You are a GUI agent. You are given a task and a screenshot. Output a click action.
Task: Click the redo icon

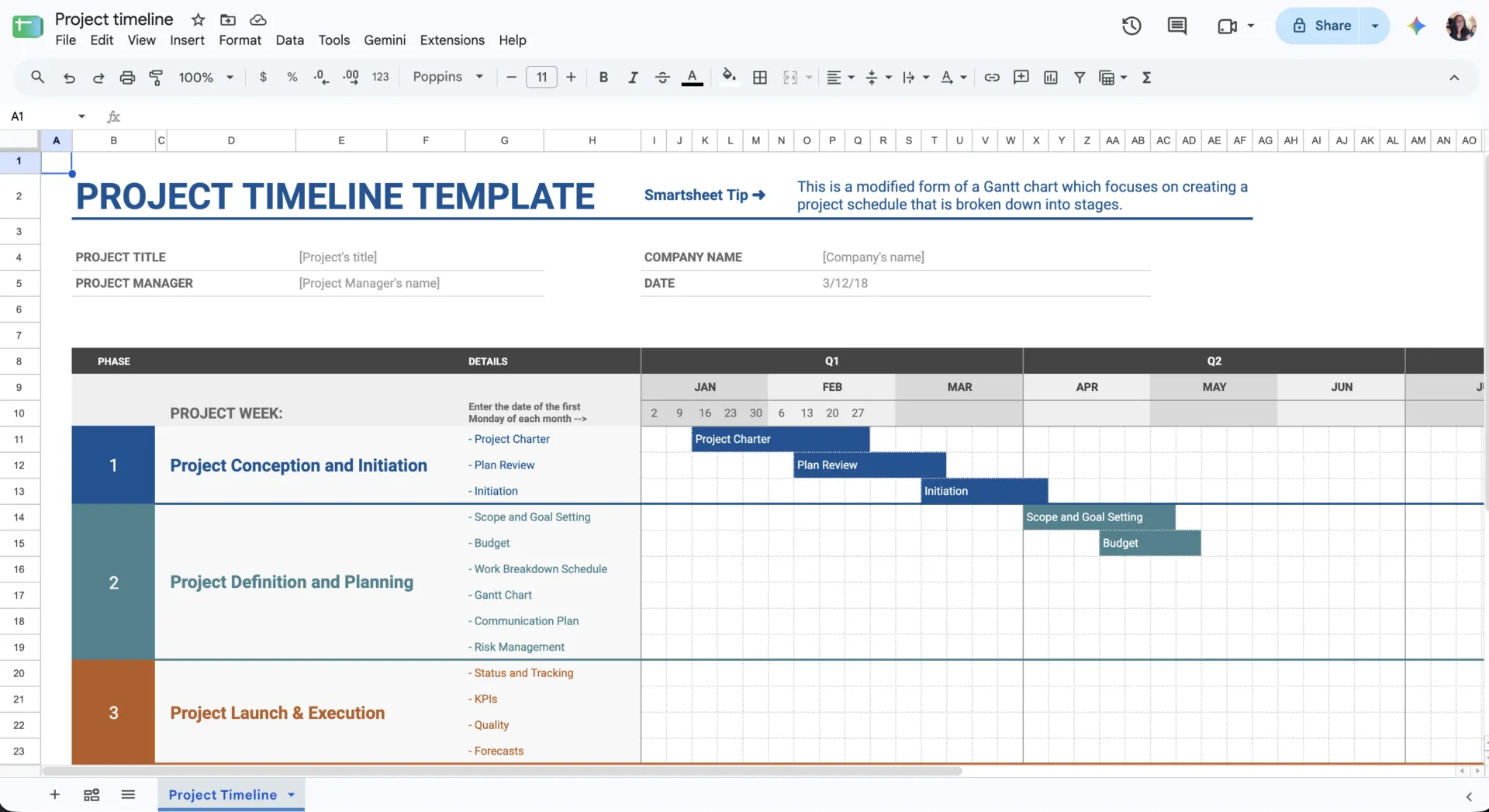pos(98,78)
